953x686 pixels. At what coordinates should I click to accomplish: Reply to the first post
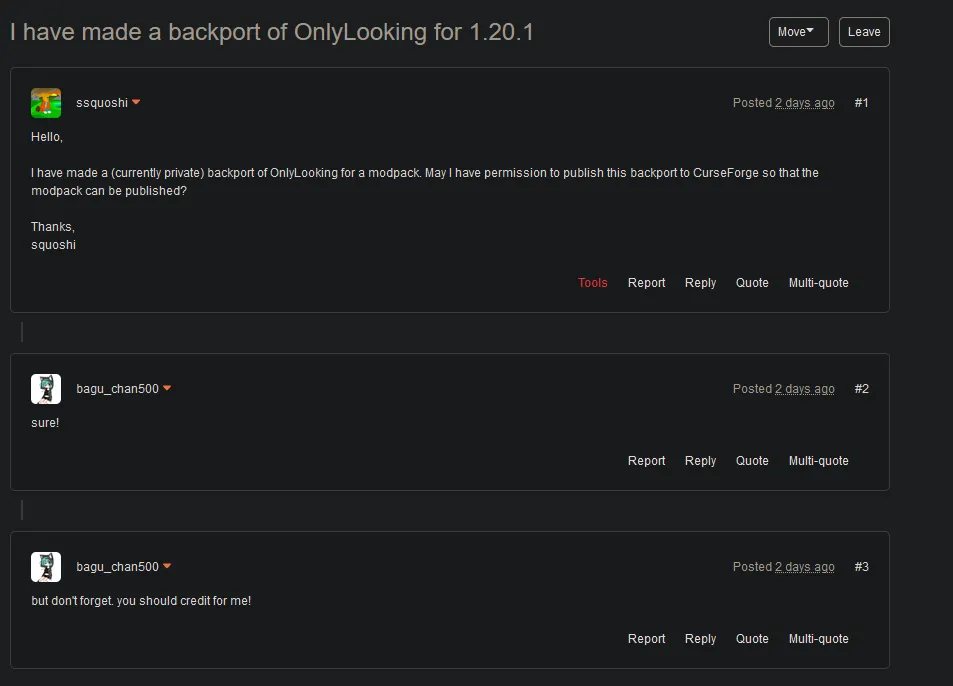pos(700,283)
